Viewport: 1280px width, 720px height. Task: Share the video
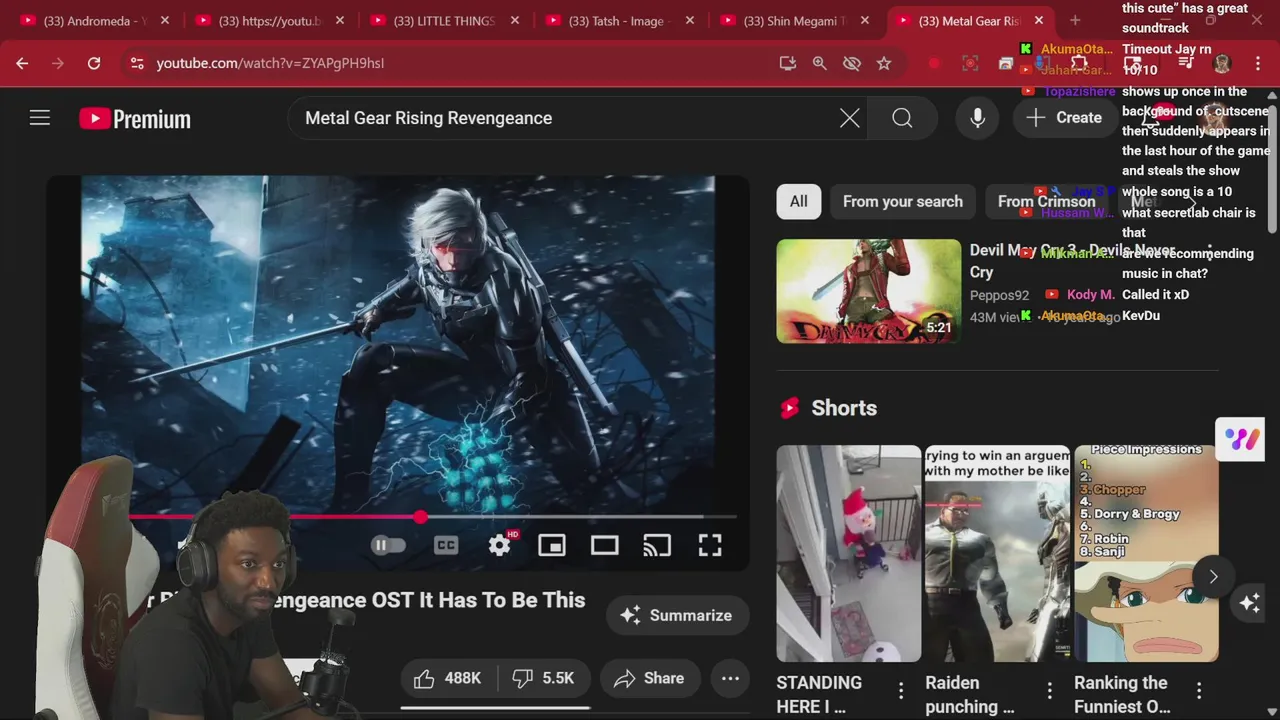(648, 678)
